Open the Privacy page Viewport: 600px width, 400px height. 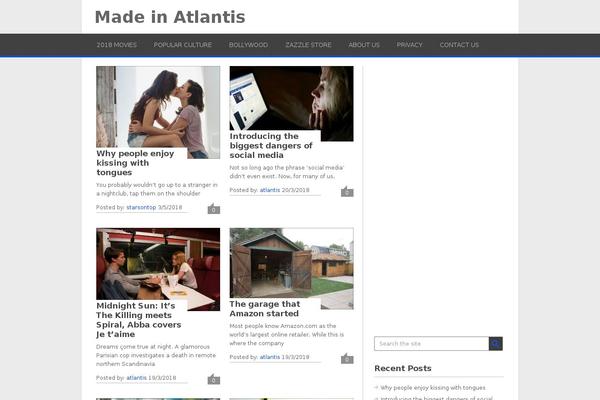[x=409, y=45]
